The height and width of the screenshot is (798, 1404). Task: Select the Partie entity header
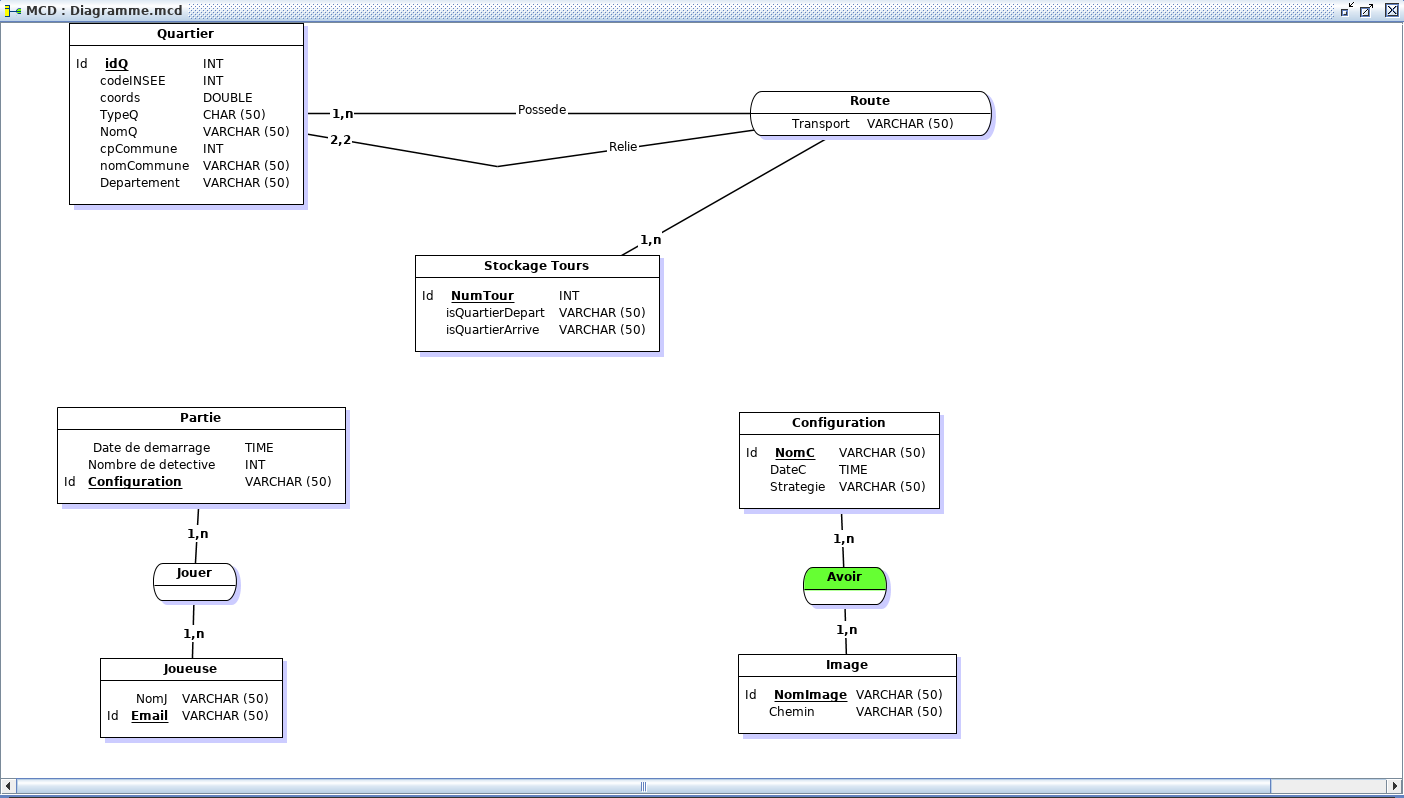pos(201,418)
